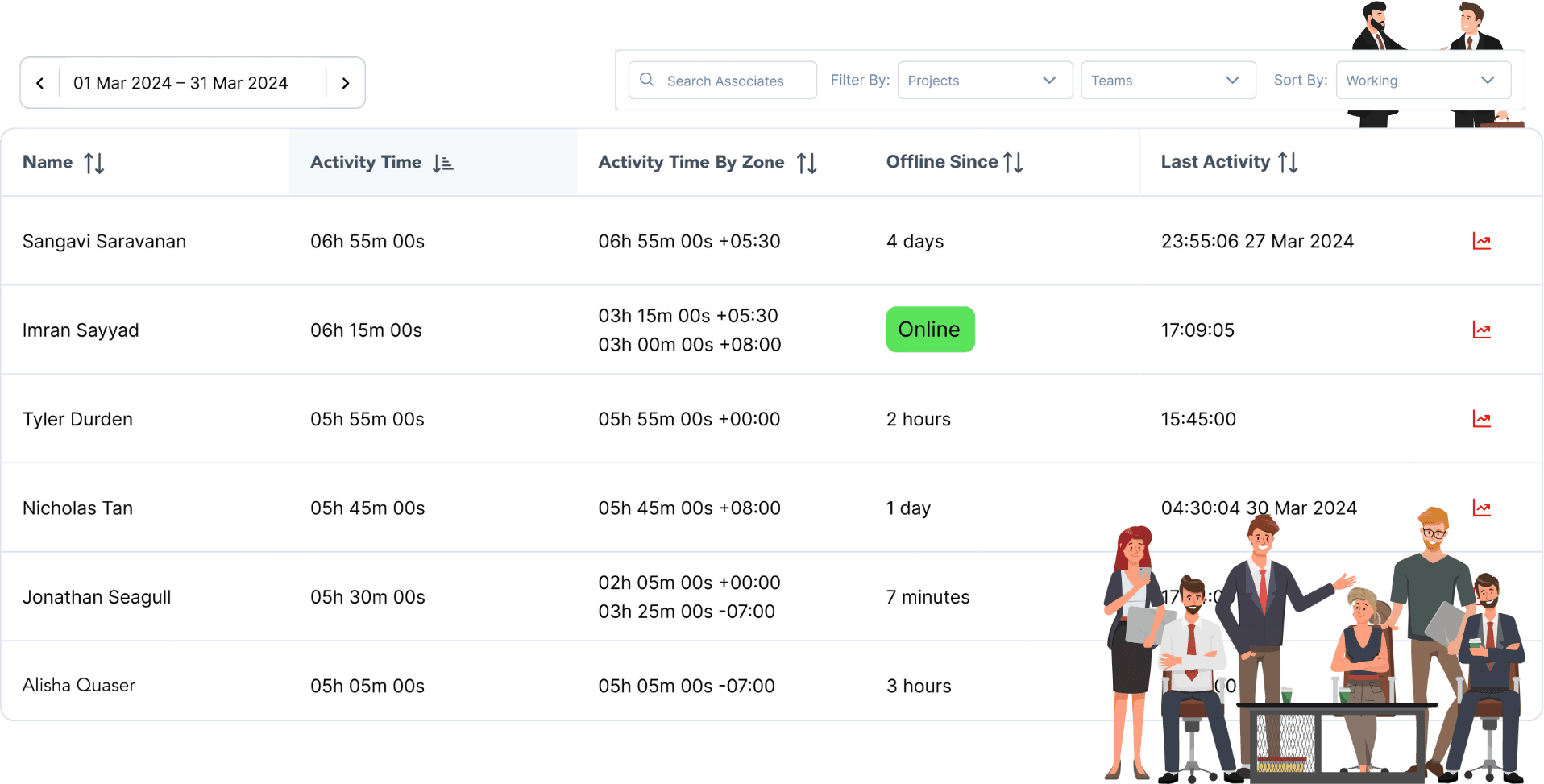Viewport: 1544px width, 784px height.
Task: Open activity chart for Imran Sayyad
Action: coord(1481,330)
